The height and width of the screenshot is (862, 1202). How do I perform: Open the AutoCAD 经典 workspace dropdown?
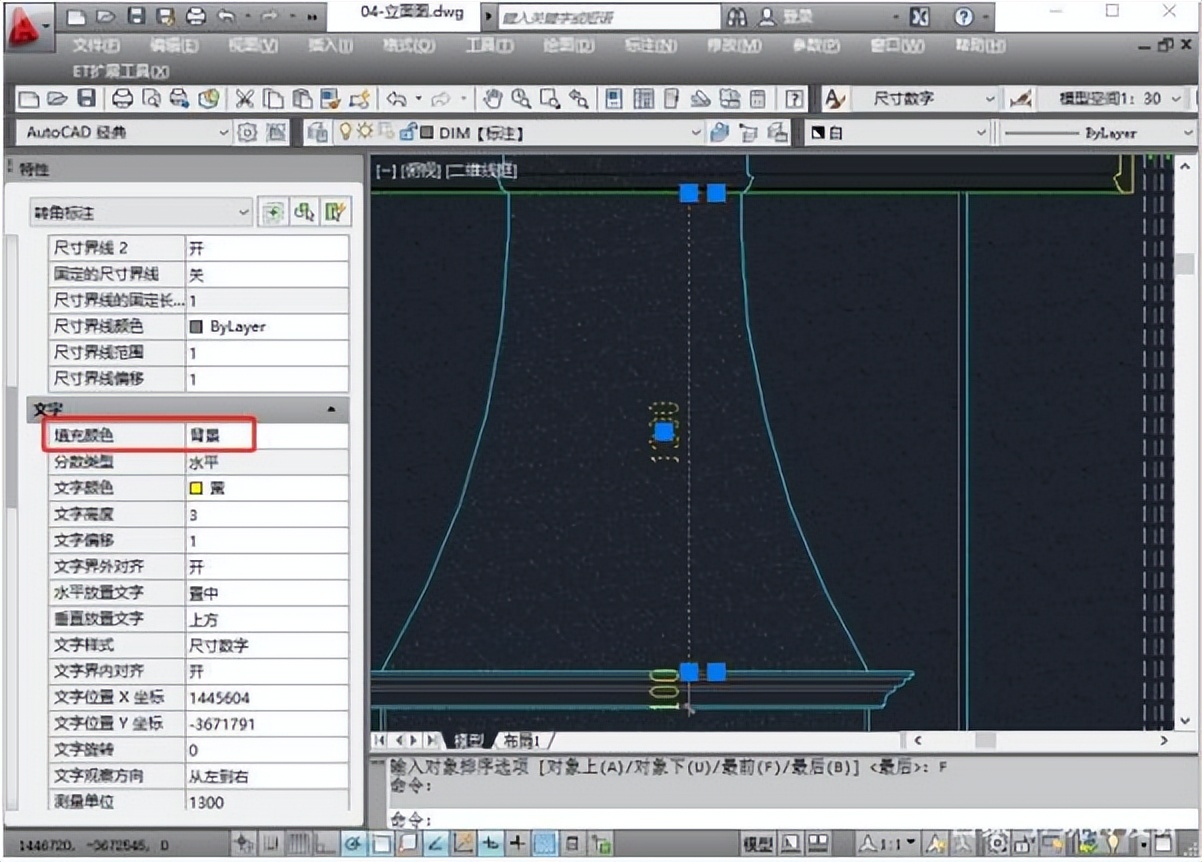pos(223,132)
